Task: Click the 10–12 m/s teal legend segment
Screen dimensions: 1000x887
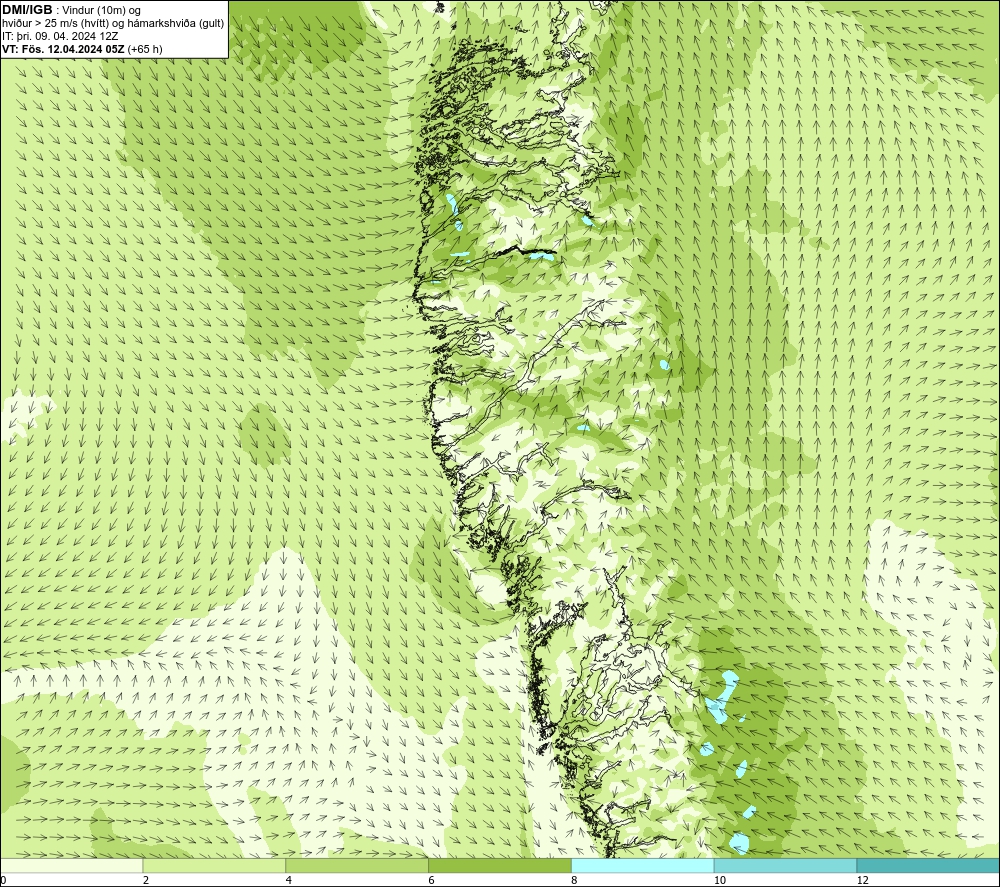Action: [x=786, y=865]
